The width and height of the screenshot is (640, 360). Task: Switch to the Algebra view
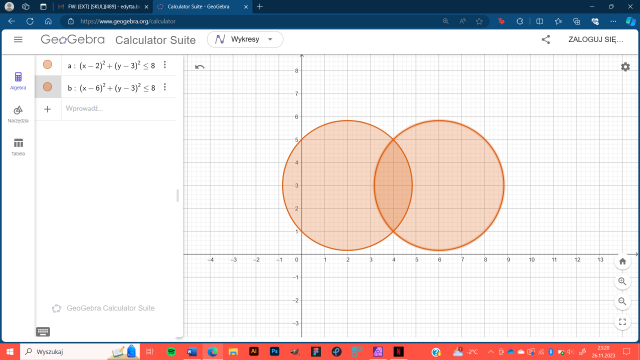point(18,81)
